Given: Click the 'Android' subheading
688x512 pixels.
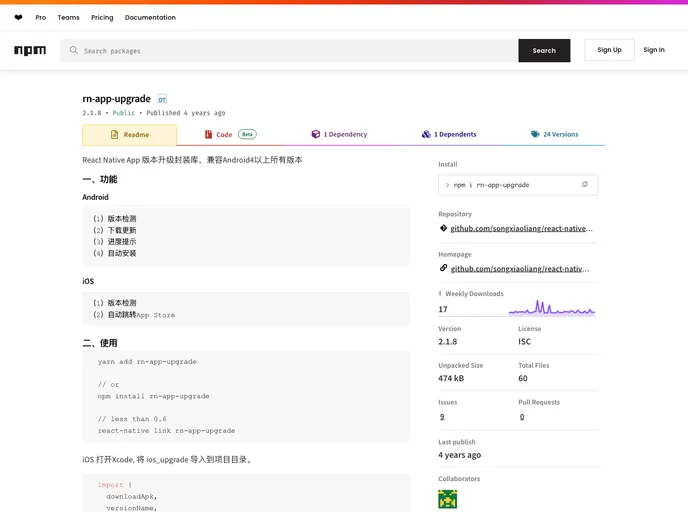Looking at the screenshot, I should point(95,197).
